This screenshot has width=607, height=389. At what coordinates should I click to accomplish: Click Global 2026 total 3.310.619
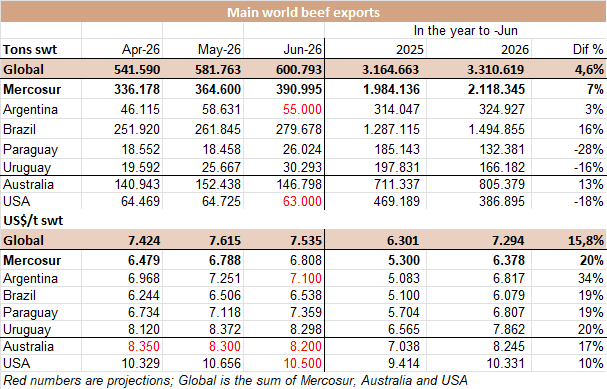(x=496, y=70)
